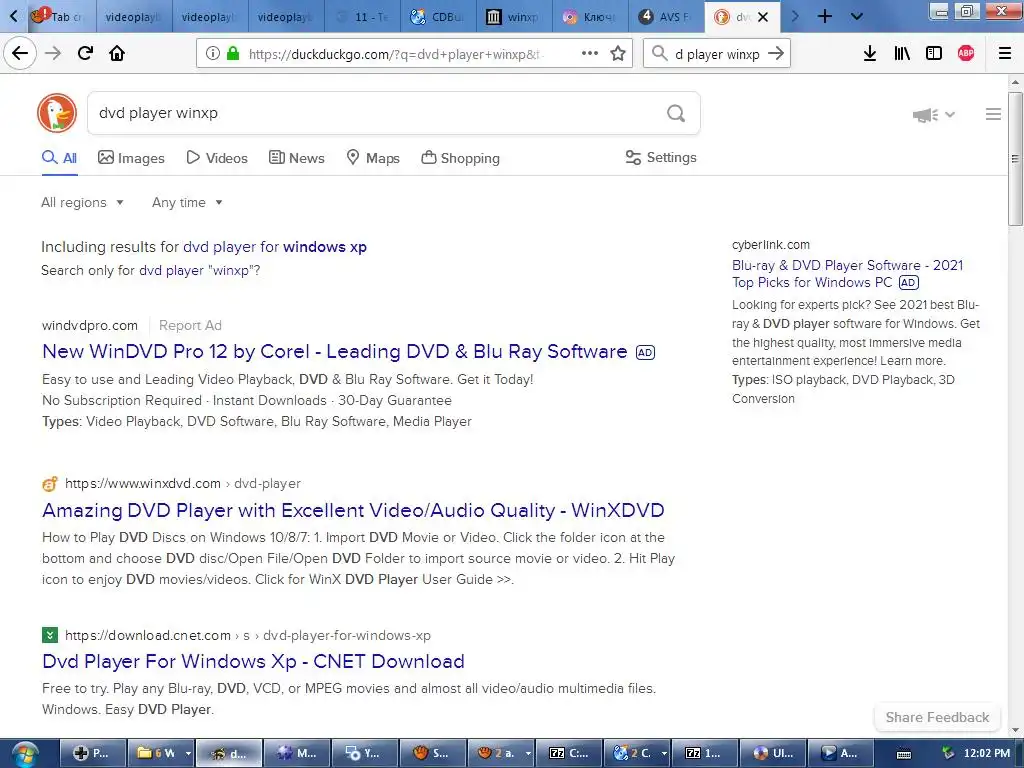Switch to the Images results tab

click(x=131, y=158)
